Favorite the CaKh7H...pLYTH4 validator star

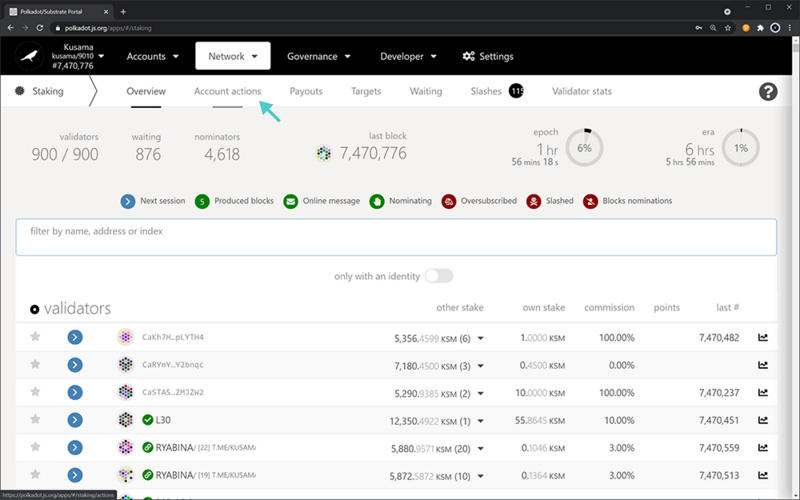[x=35, y=337]
